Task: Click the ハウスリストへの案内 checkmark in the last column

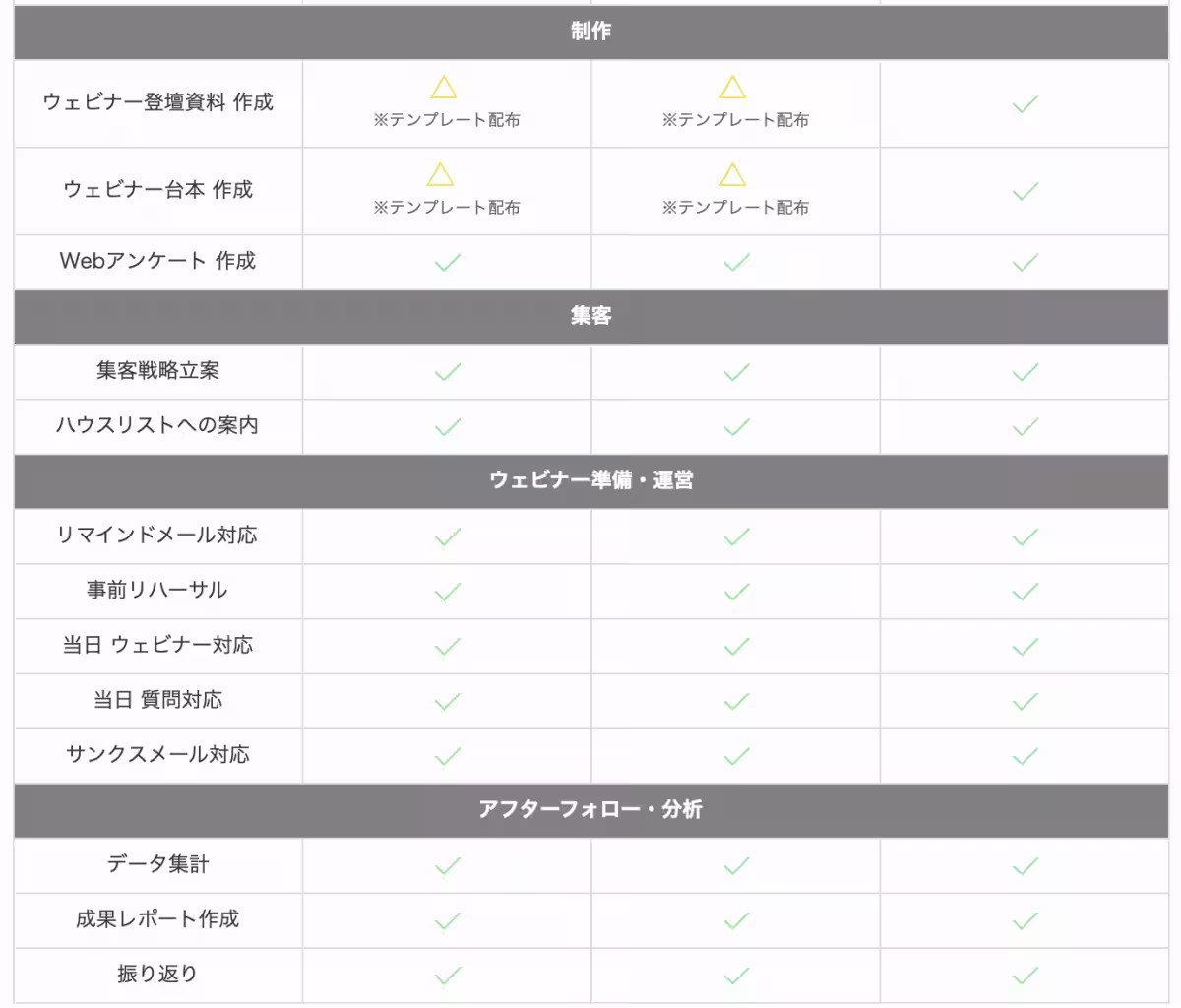Action: [1026, 426]
